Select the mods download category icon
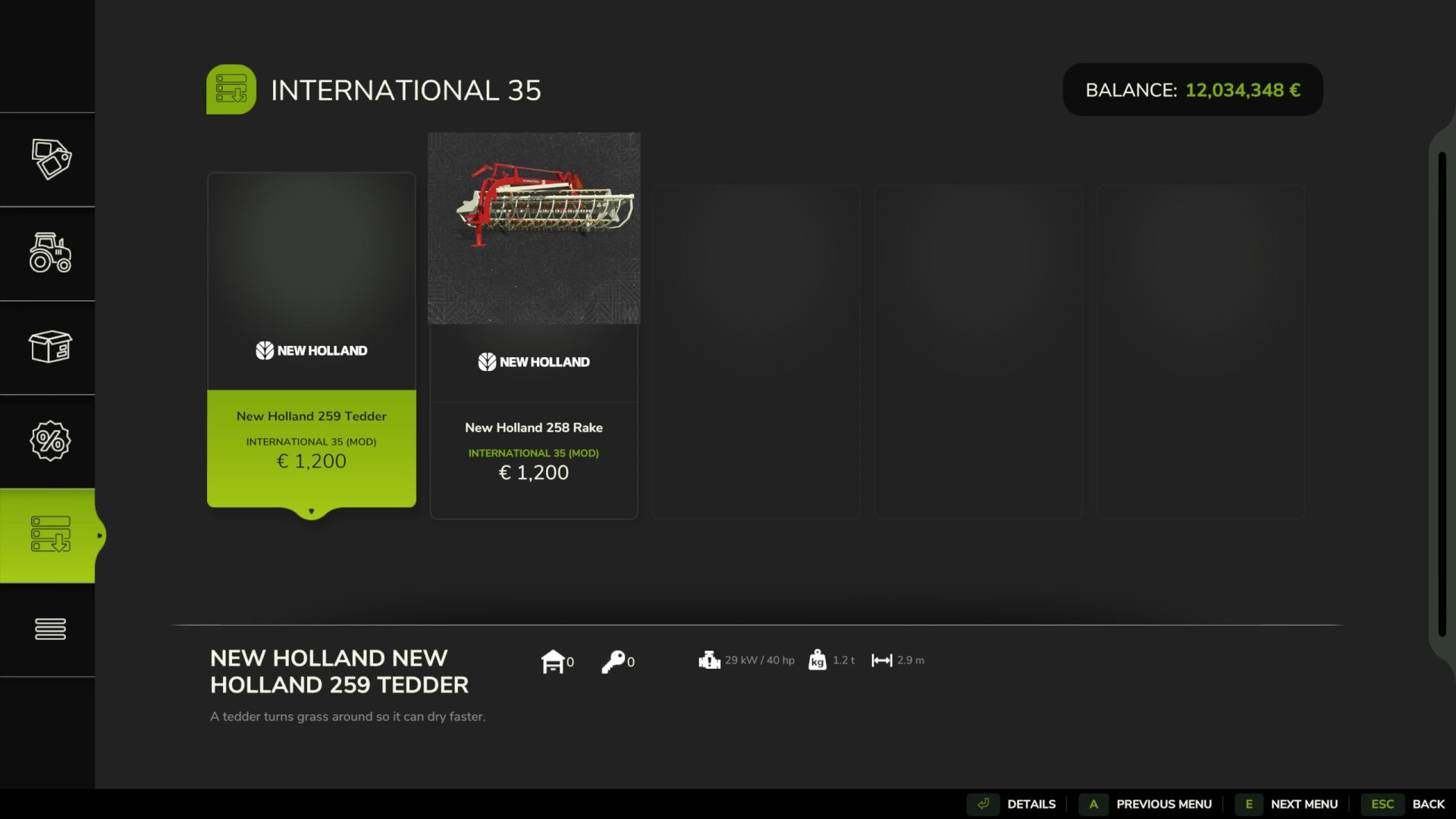The height and width of the screenshot is (819, 1456). pos(50,535)
